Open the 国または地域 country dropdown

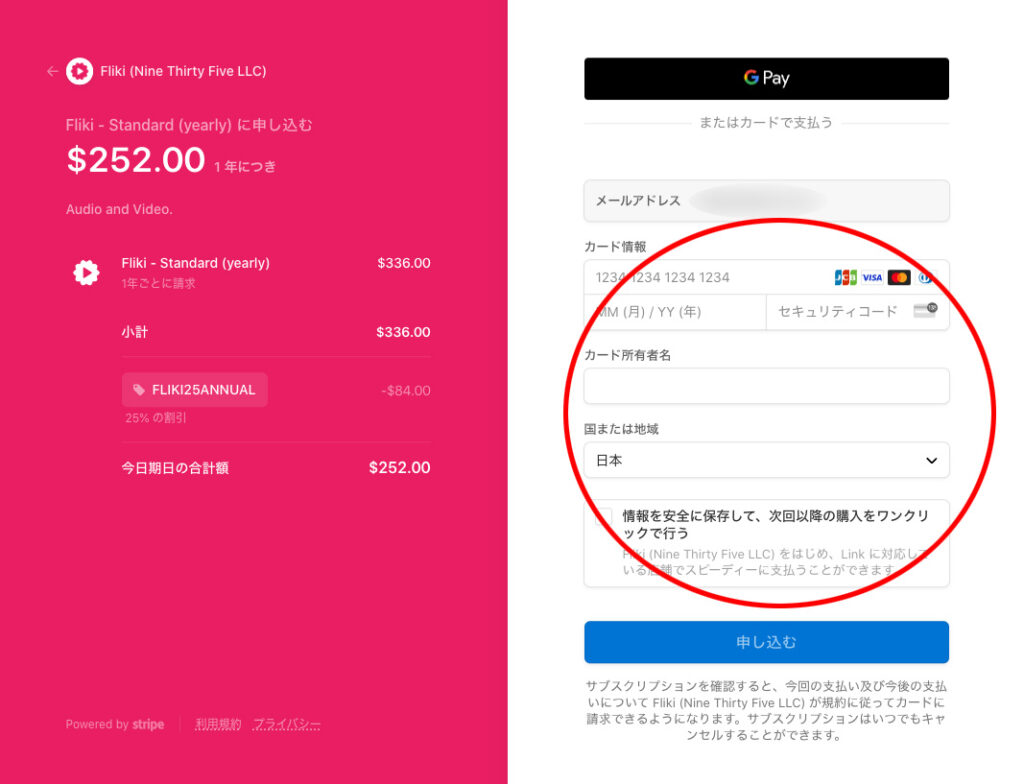point(766,460)
